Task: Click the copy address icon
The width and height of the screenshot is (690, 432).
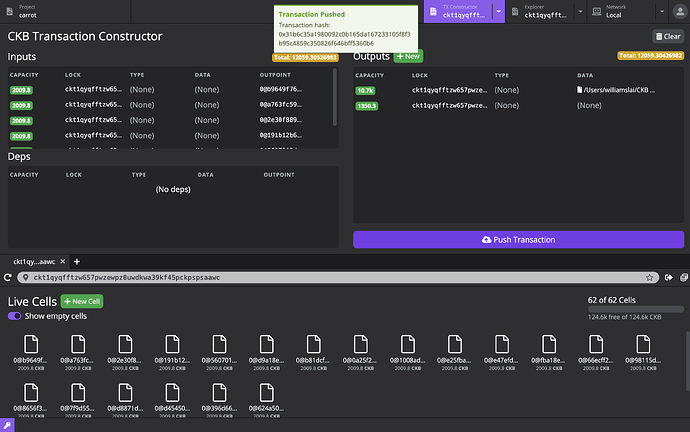Action: [684, 277]
